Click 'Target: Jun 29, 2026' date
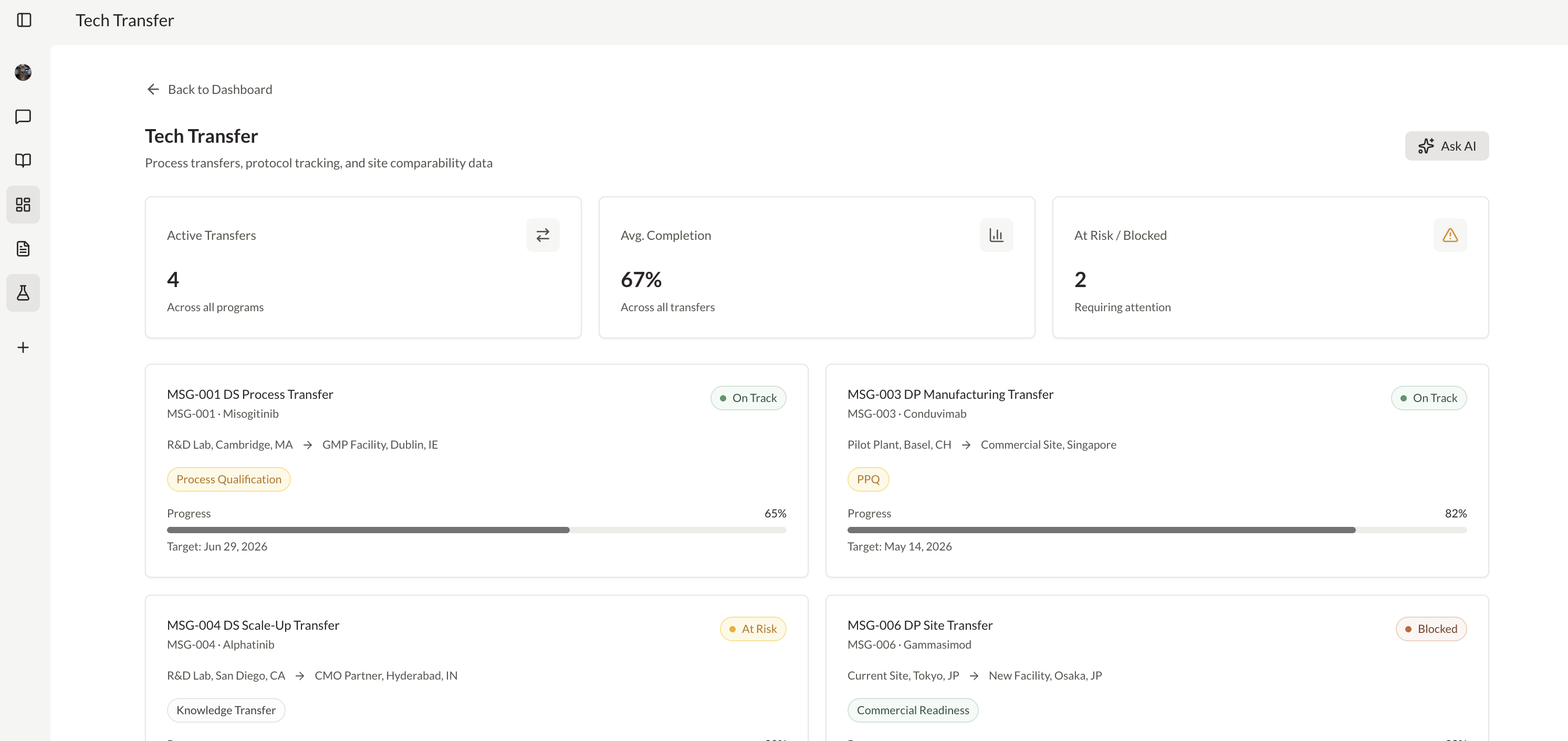This screenshot has width=1568, height=741. [x=217, y=546]
